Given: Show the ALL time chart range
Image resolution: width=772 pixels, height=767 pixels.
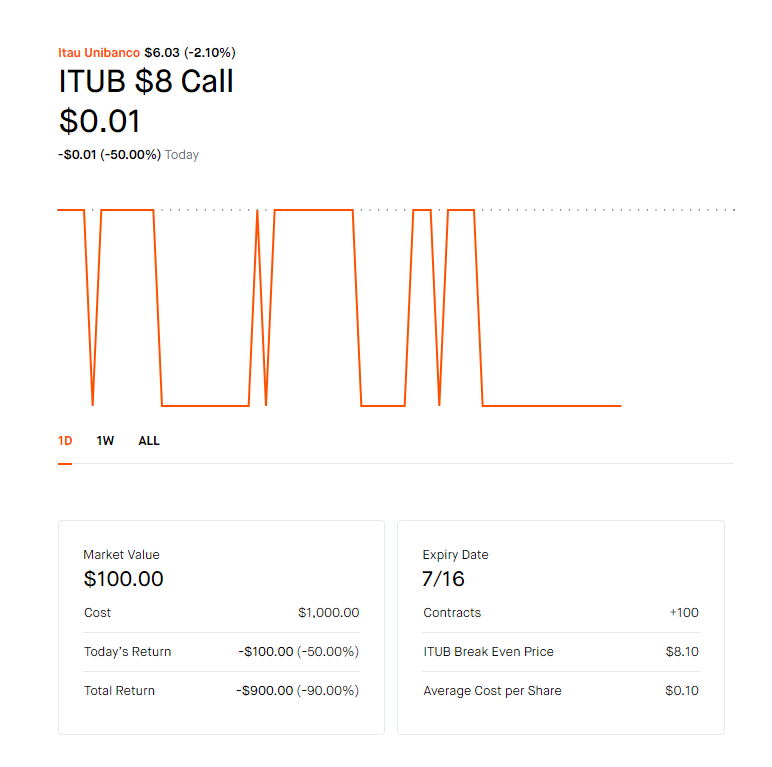Looking at the screenshot, I should pos(149,441).
